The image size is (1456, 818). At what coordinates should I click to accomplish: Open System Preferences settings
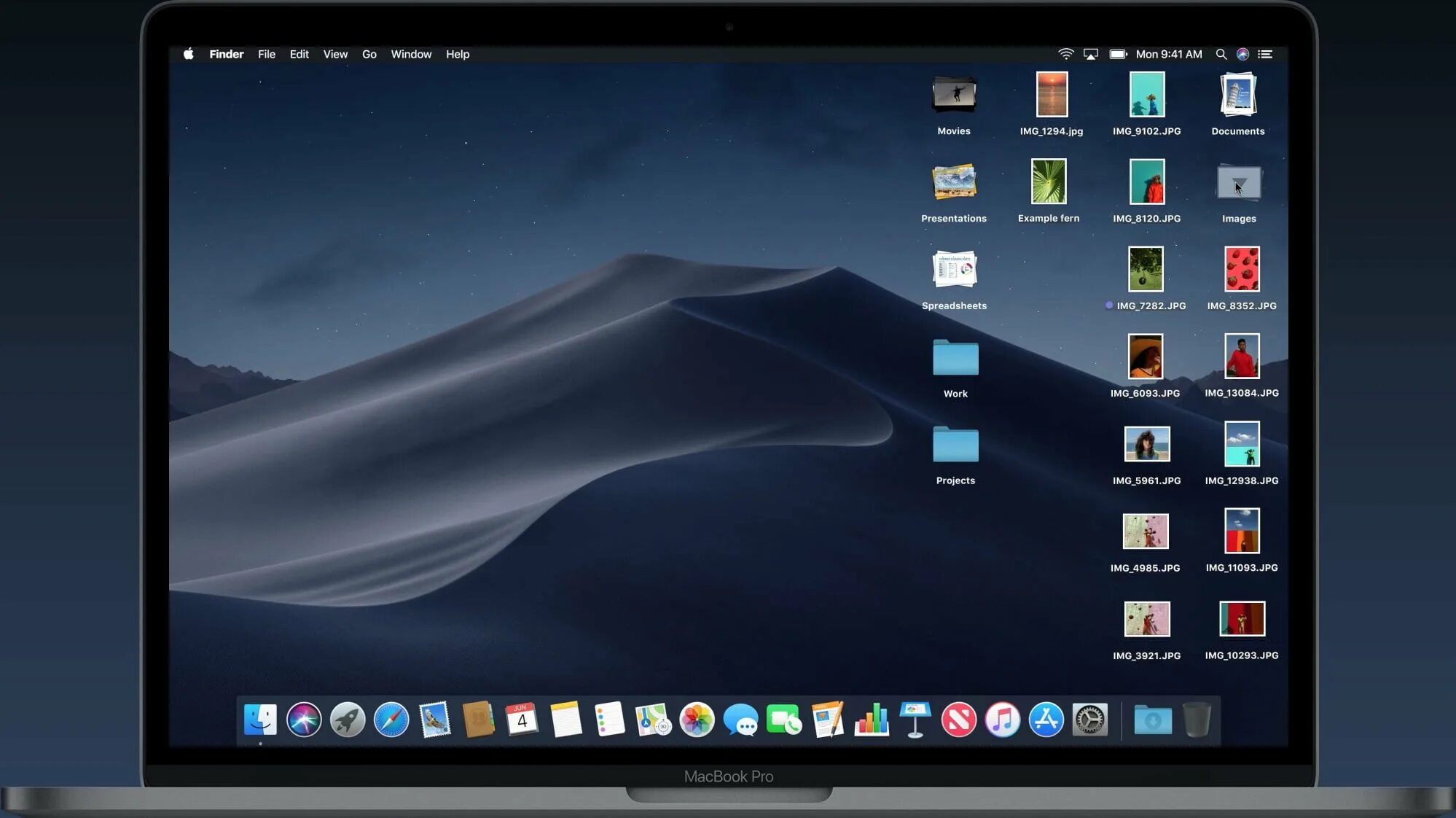pyautogui.click(x=1090, y=719)
